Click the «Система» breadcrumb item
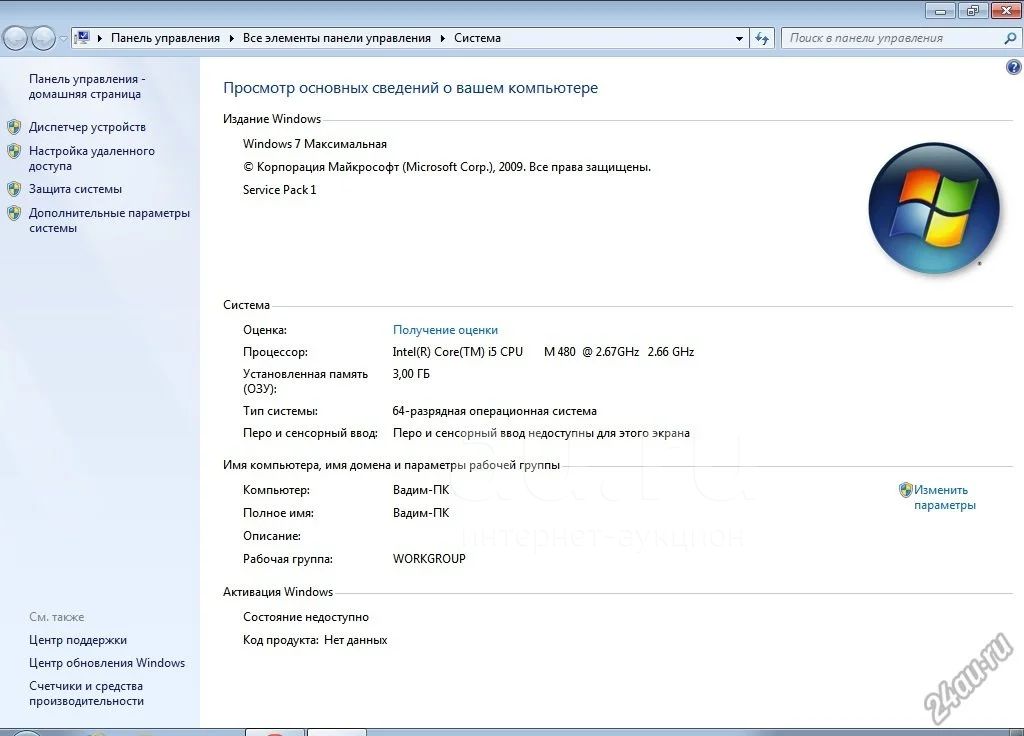 pyautogui.click(x=477, y=38)
